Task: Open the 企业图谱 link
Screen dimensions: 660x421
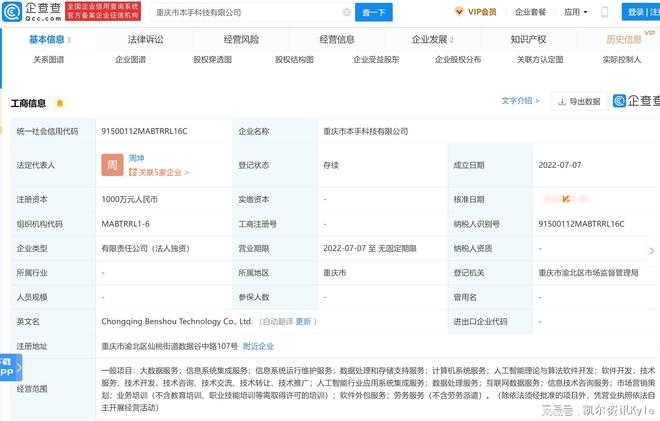Action: click(130, 60)
